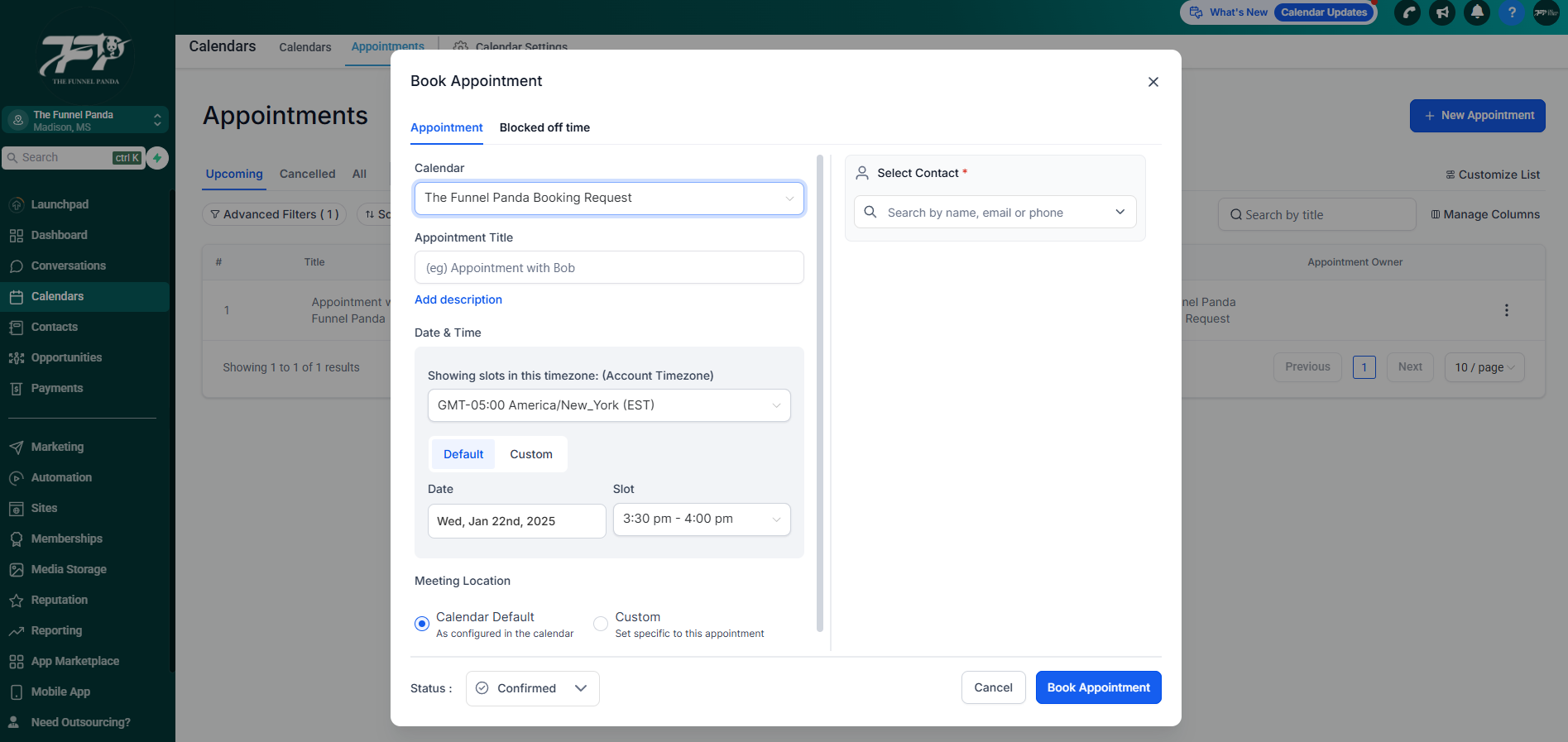Open the Cancelled appointments tab
Image resolution: width=1568 pixels, height=742 pixels.
click(307, 174)
